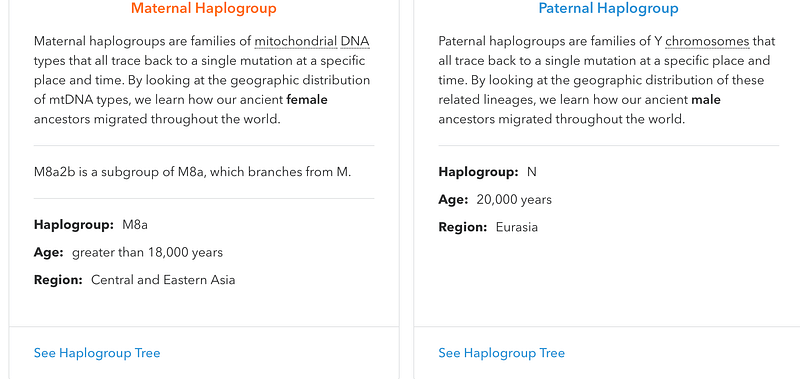Open the Maternal Haplogroup heading link
This screenshot has height=379, width=800.
pos(204,8)
